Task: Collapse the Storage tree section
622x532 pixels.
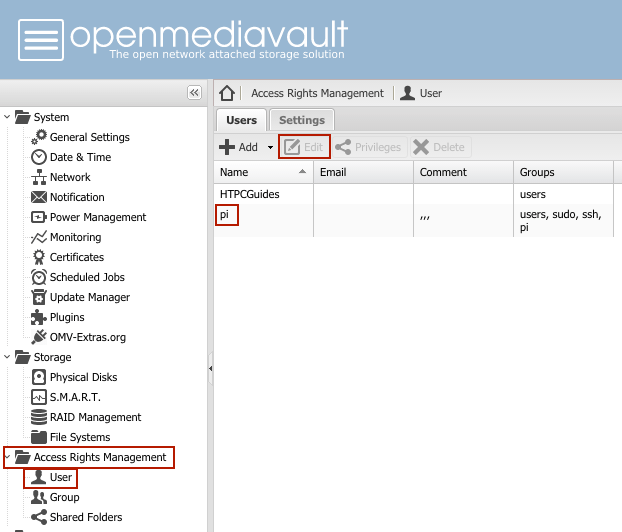Action: pos(8,357)
